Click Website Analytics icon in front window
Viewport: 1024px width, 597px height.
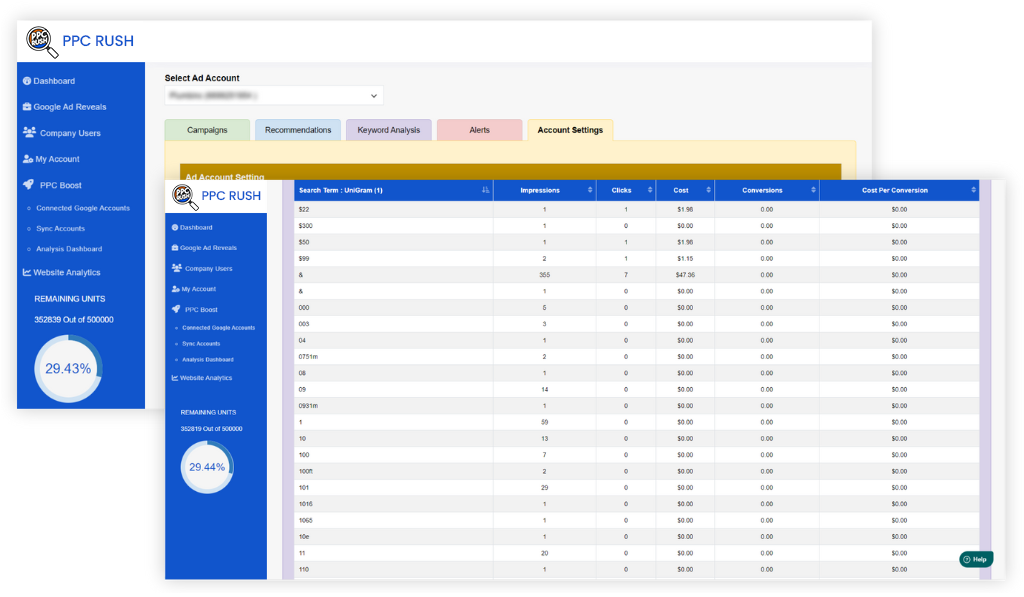tap(175, 378)
